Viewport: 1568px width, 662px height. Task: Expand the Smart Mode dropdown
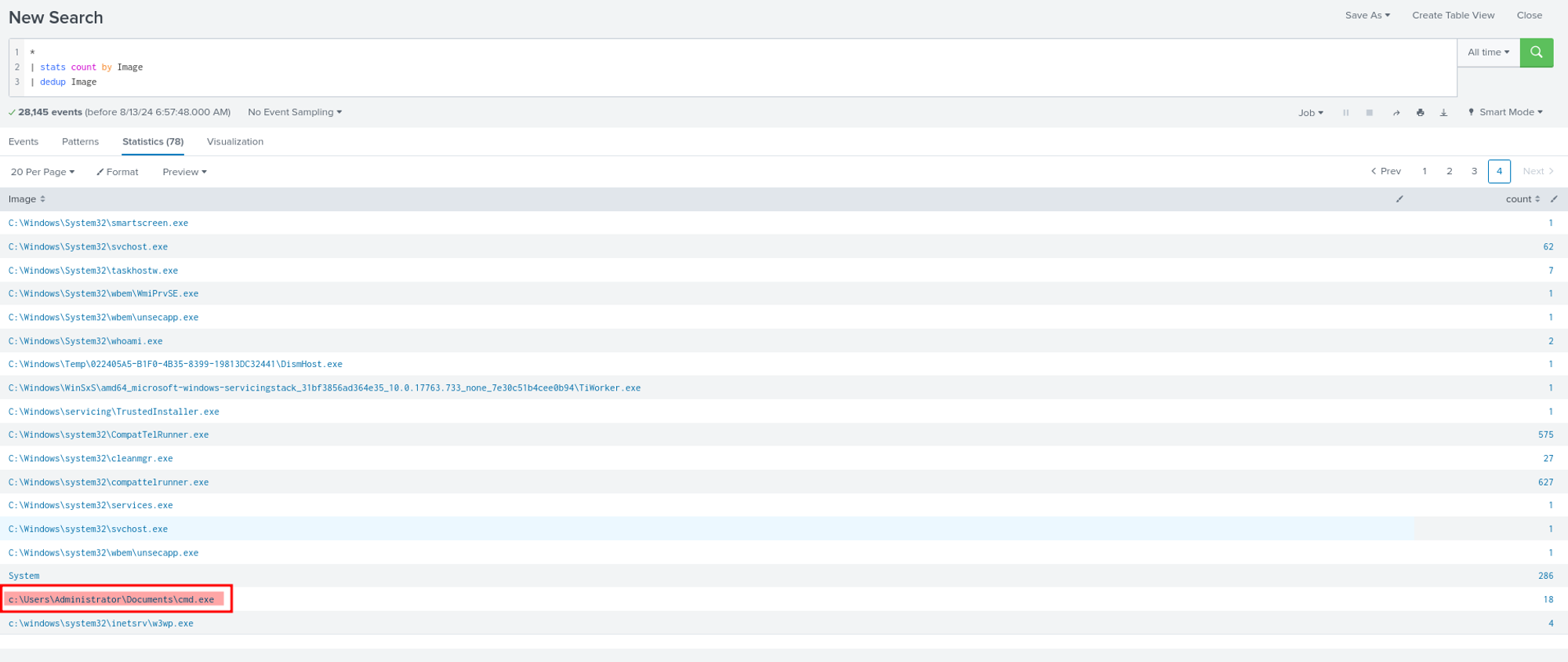[x=1505, y=112]
